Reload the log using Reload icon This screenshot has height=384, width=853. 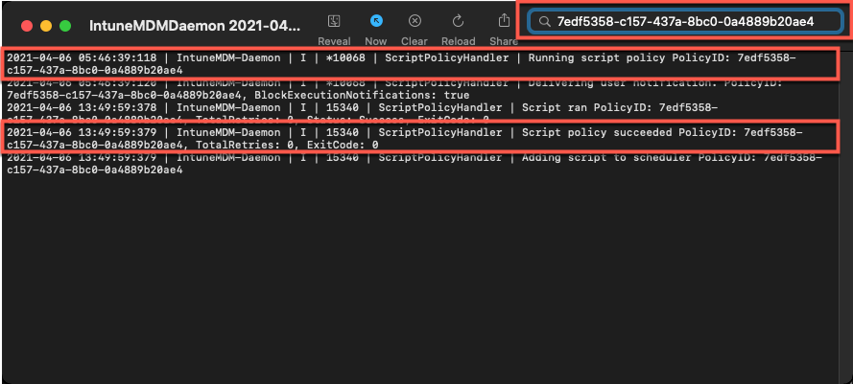pyautogui.click(x=458, y=21)
